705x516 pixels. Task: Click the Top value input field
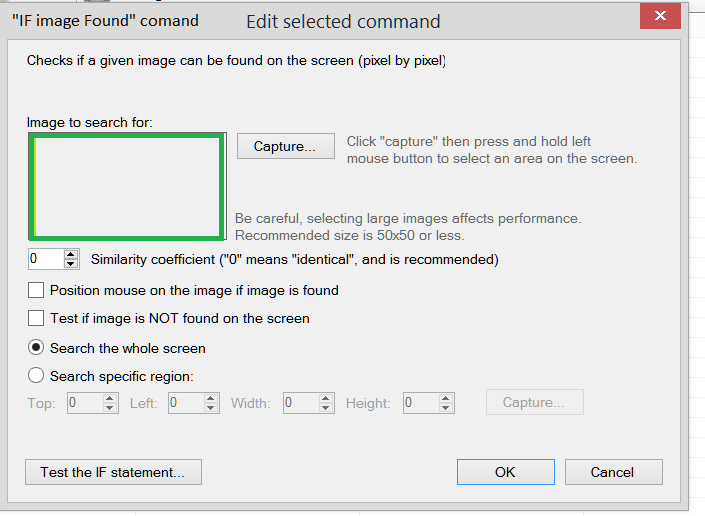(84, 403)
